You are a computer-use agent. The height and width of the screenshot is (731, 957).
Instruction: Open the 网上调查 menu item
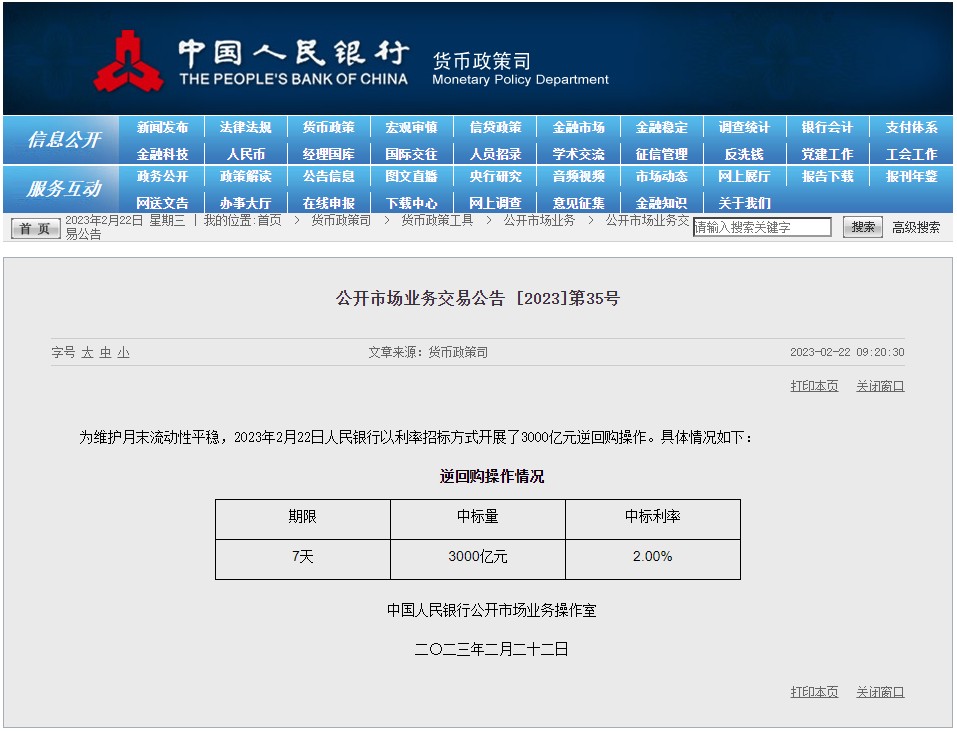pos(495,203)
